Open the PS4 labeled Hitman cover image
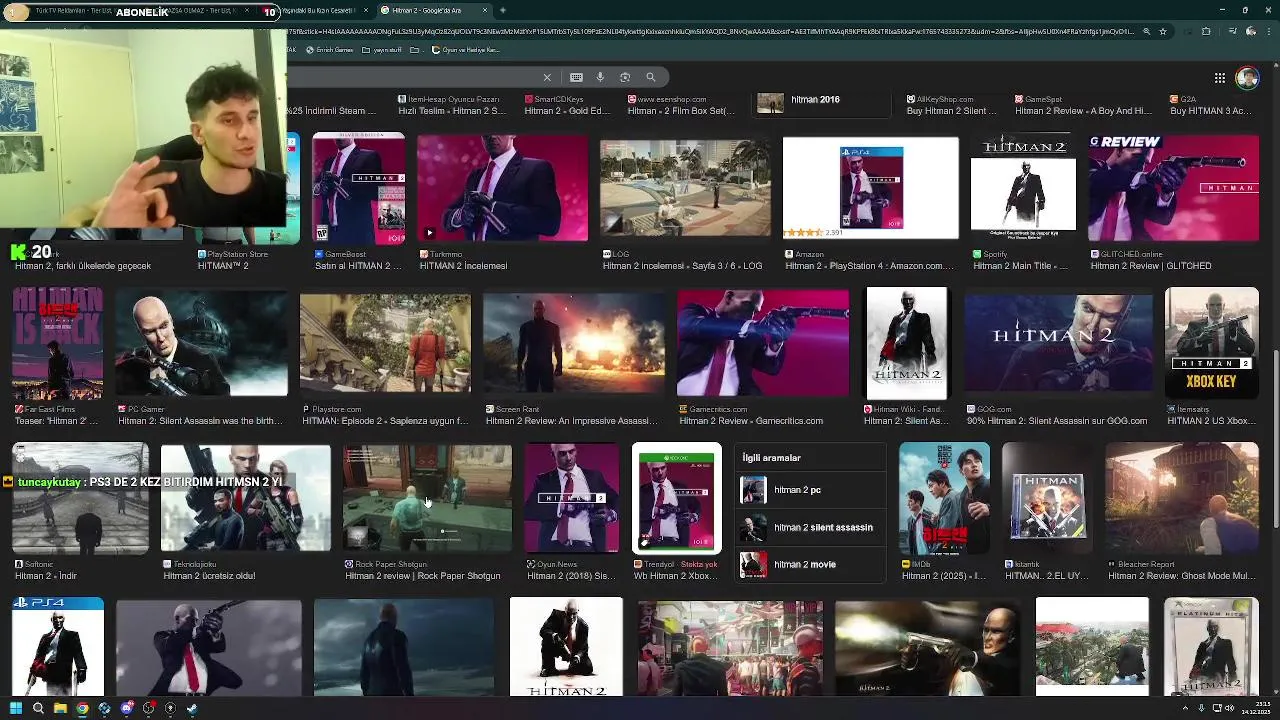This screenshot has height=720, width=1280. coord(57,647)
